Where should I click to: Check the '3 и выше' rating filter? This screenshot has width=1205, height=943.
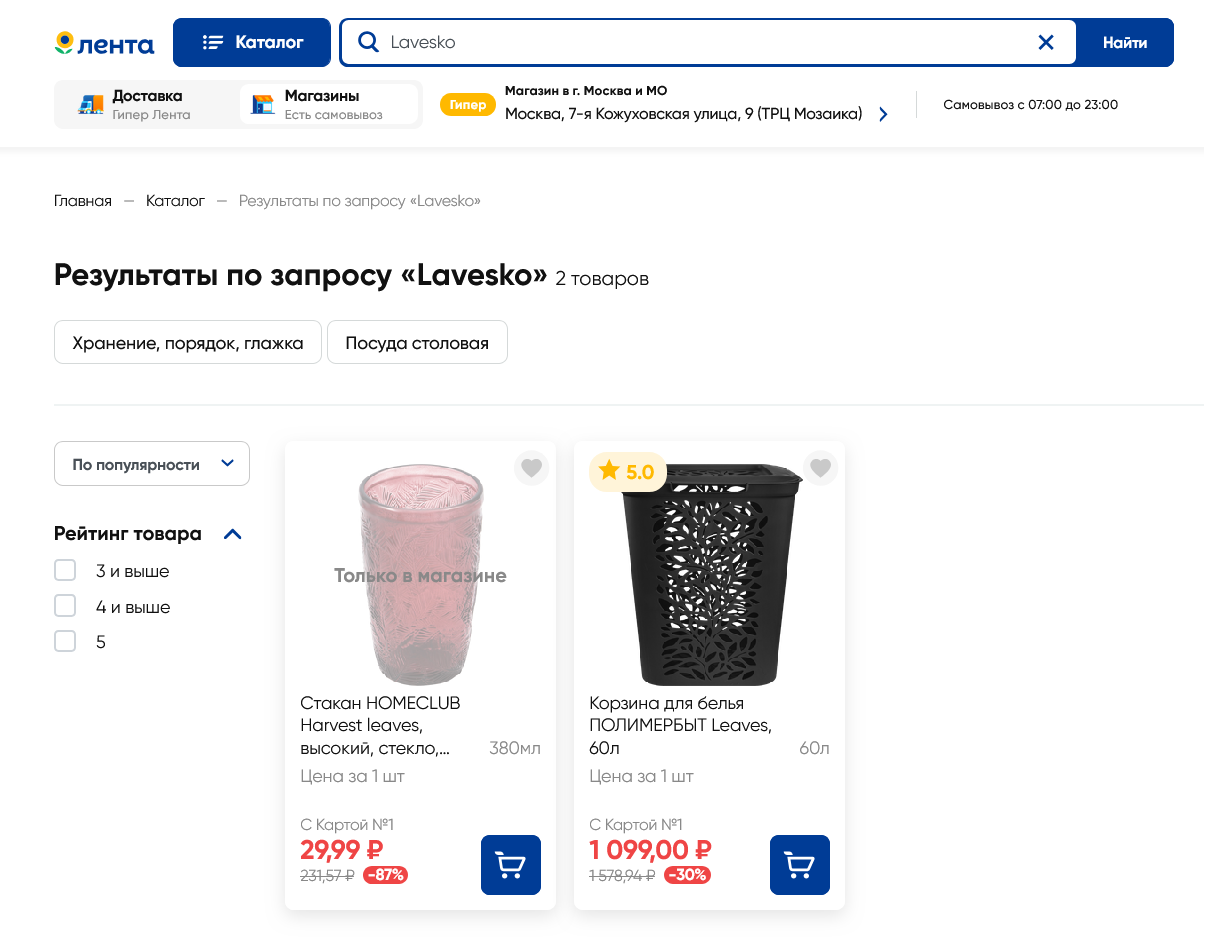point(65,571)
